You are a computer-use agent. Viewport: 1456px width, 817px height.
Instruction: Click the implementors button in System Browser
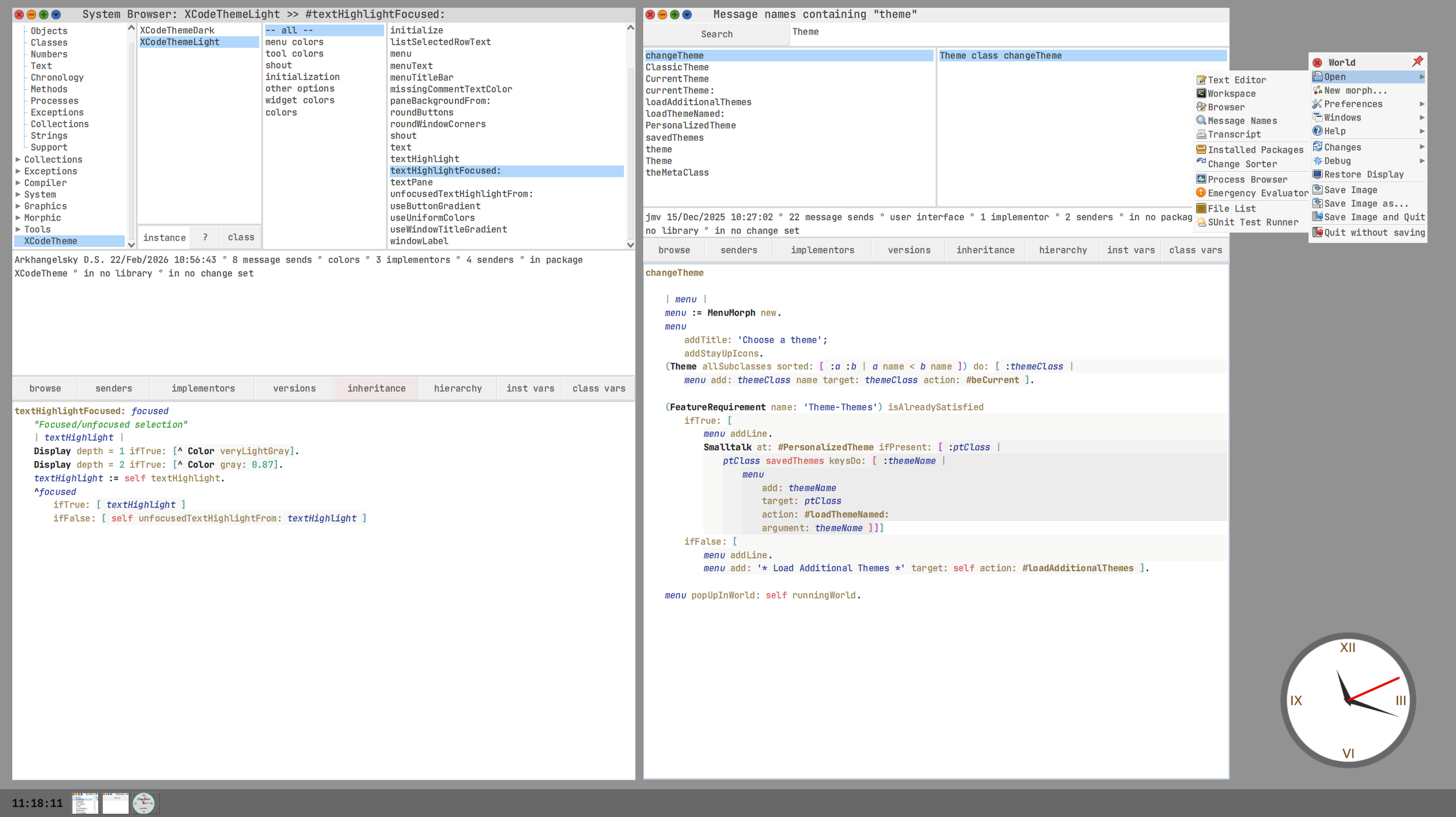(x=203, y=388)
